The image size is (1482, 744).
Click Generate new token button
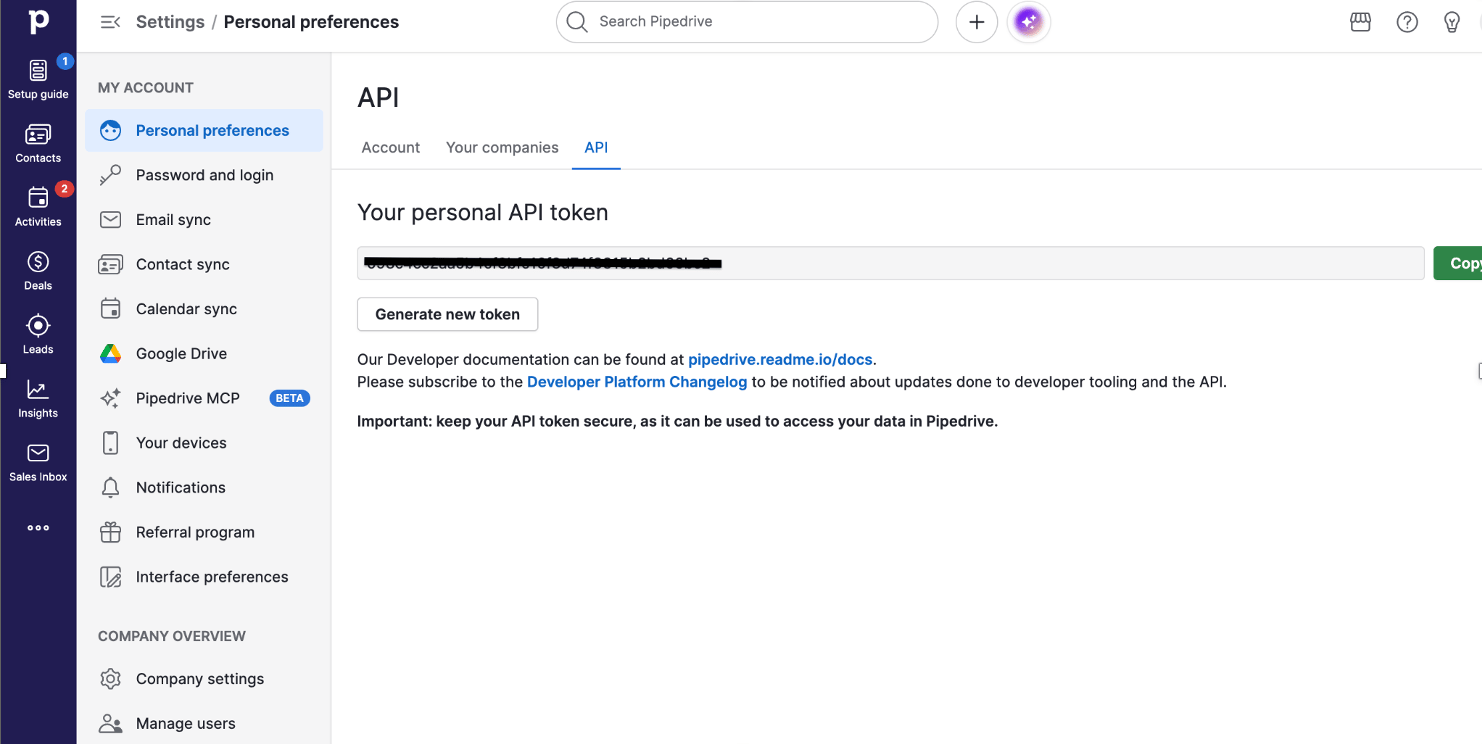[x=447, y=314]
